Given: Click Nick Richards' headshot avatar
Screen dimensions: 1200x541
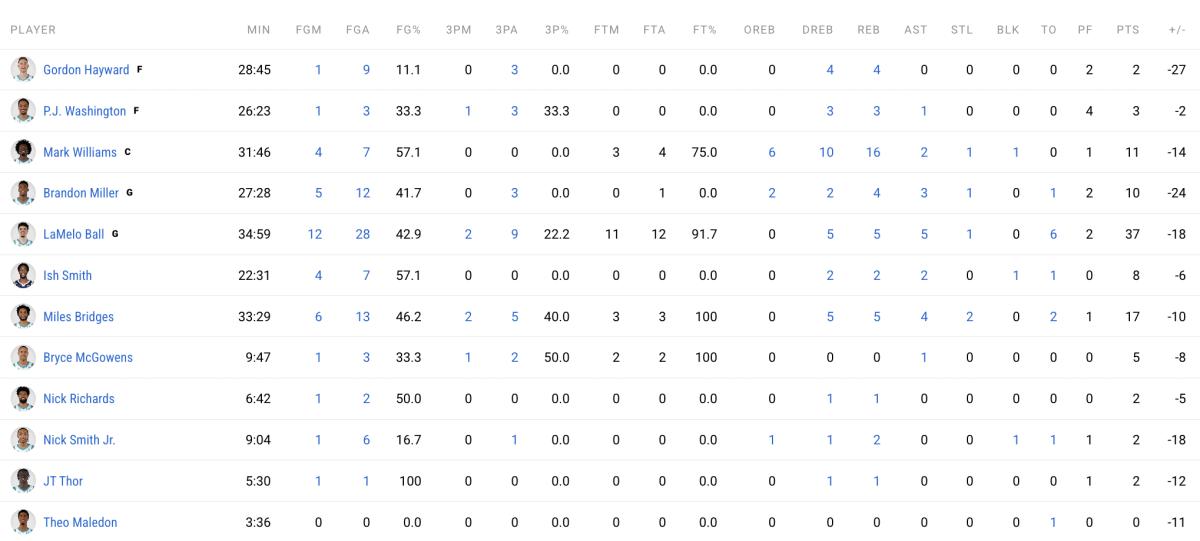Looking at the screenshot, I should (x=23, y=398).
